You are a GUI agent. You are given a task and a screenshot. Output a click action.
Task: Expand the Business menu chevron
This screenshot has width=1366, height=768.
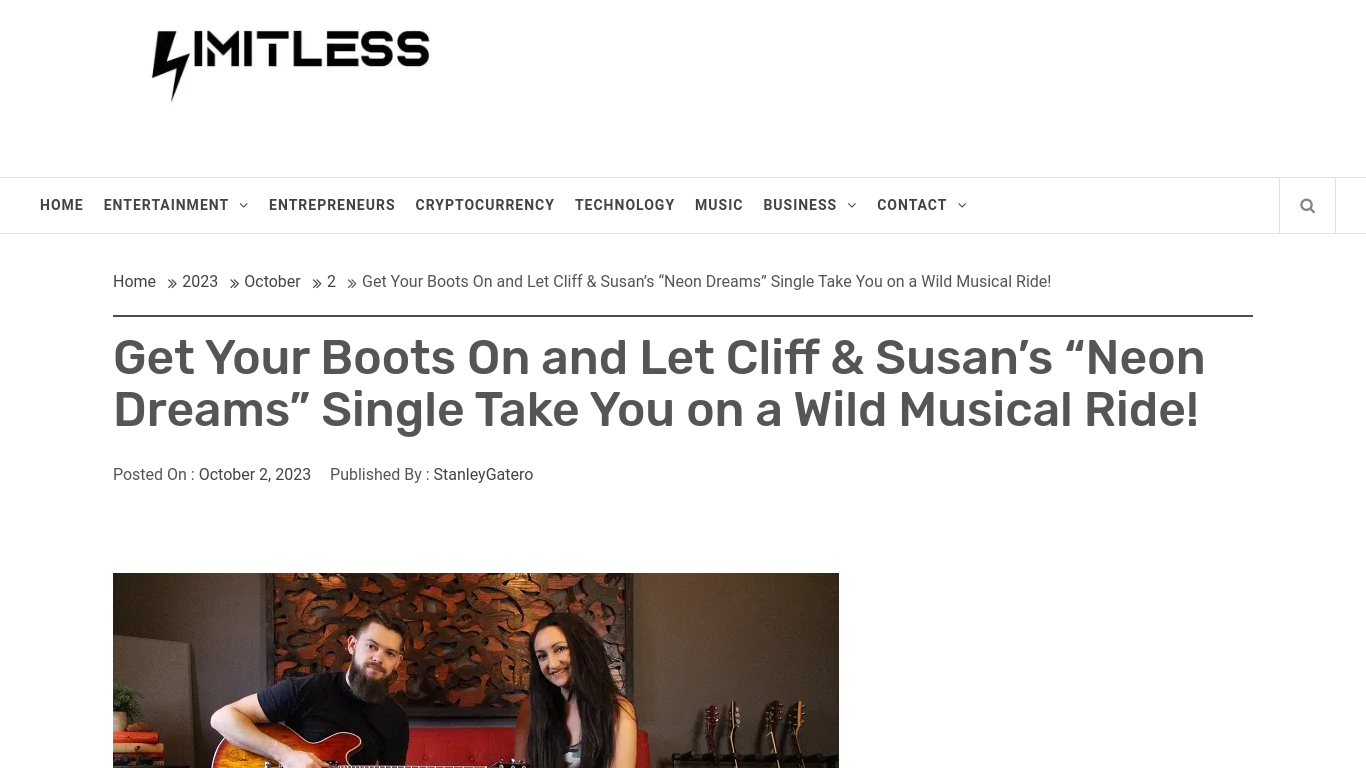click(x=852, y=205)
